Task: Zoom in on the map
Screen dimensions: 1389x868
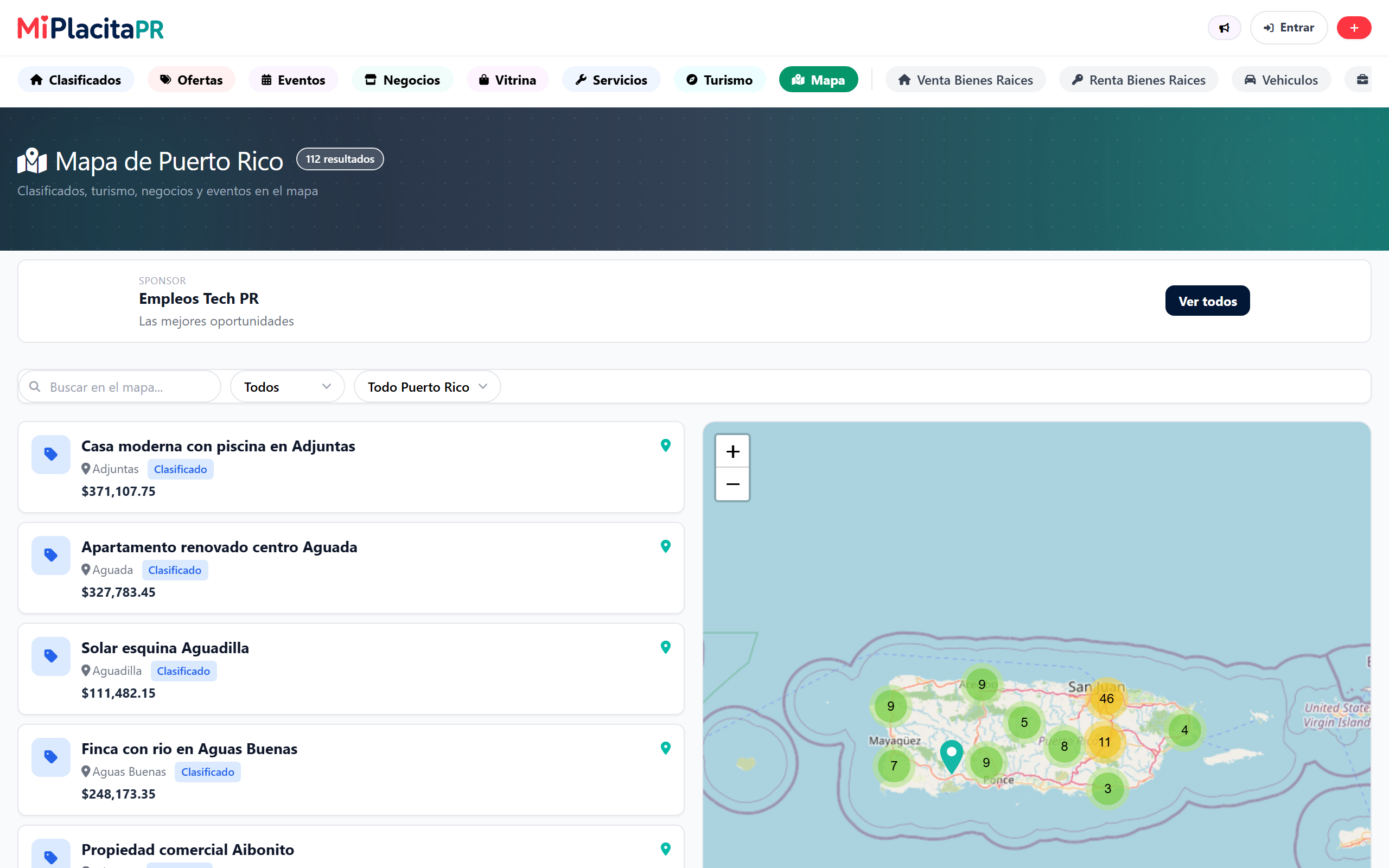Action: click(732, 451)
